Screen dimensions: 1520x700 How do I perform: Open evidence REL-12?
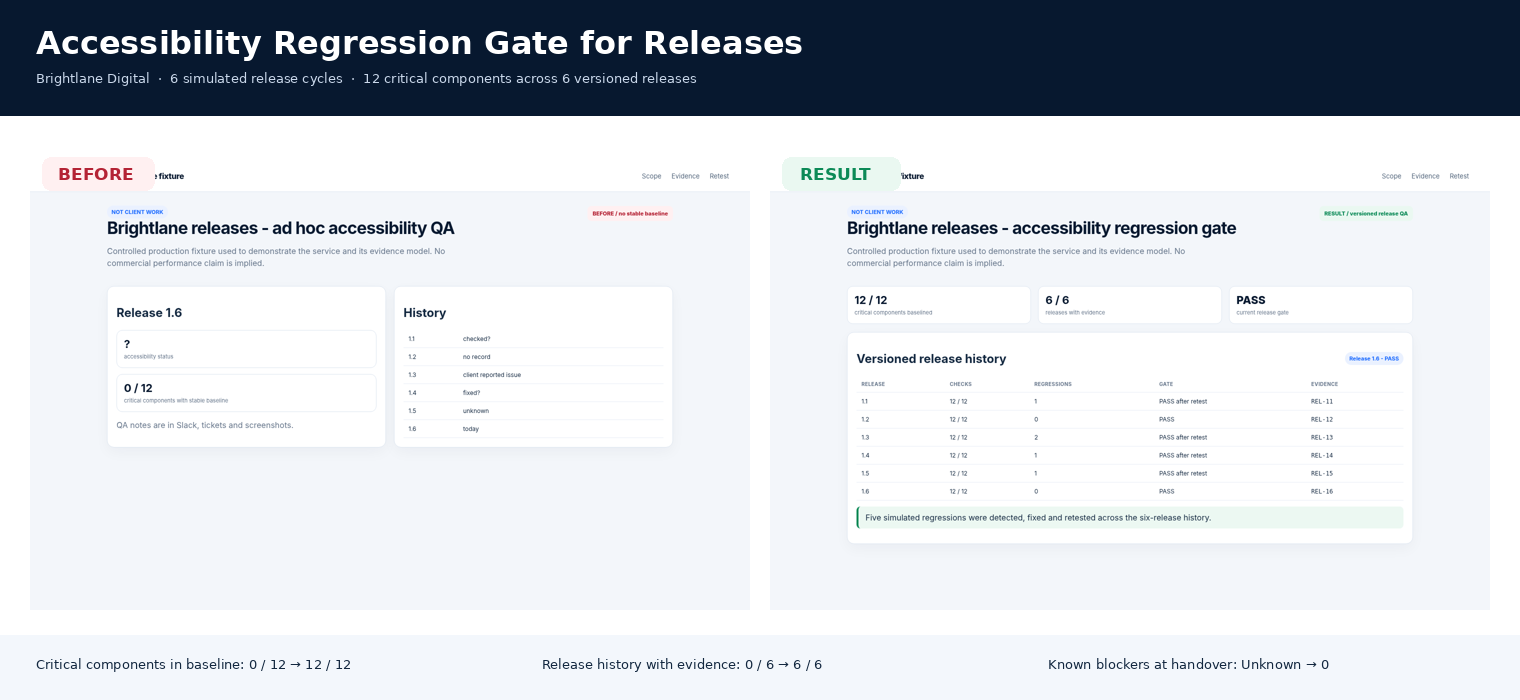1321,419
